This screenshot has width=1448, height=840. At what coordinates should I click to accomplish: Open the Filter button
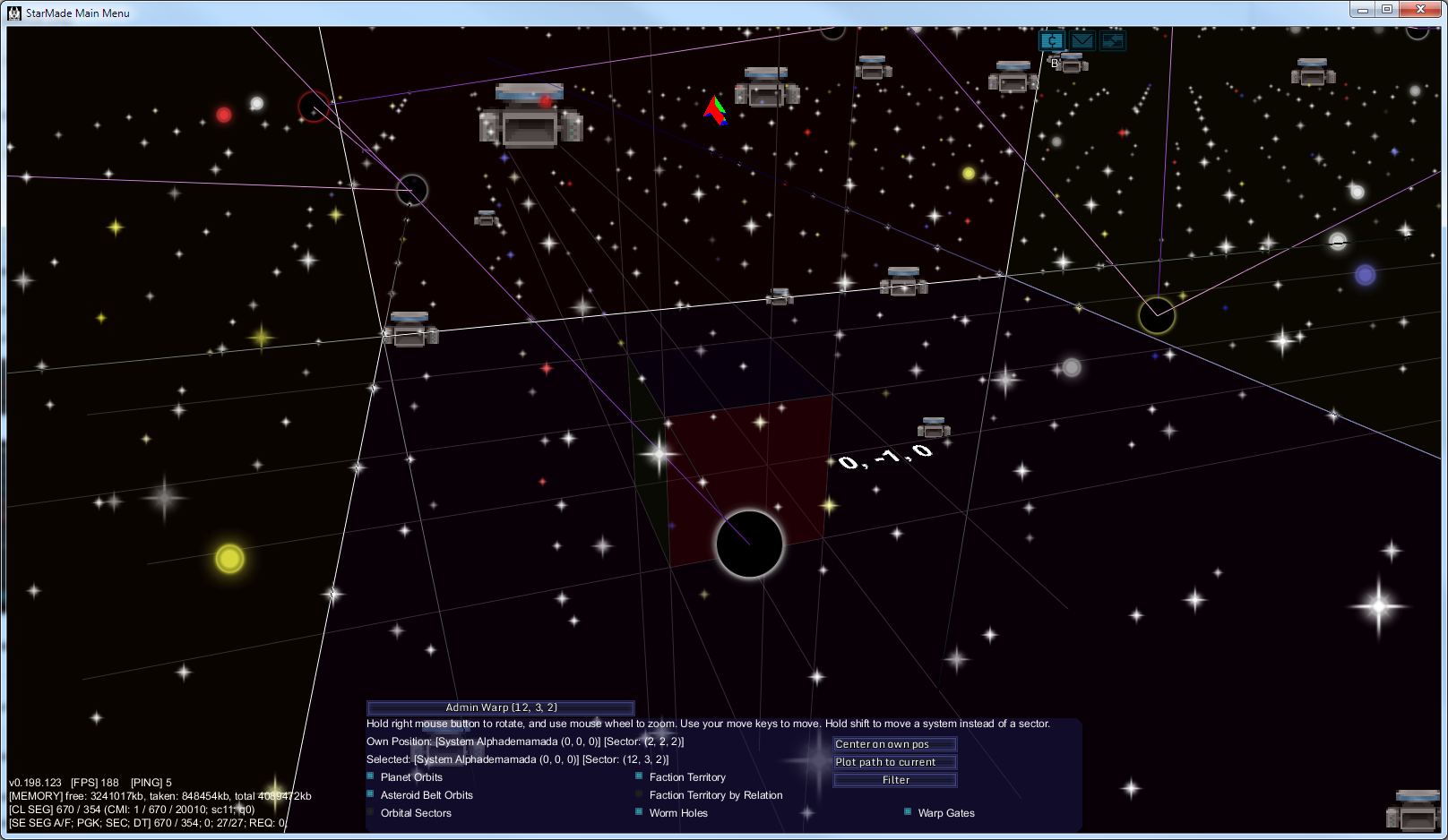click(x=894, y=780)
